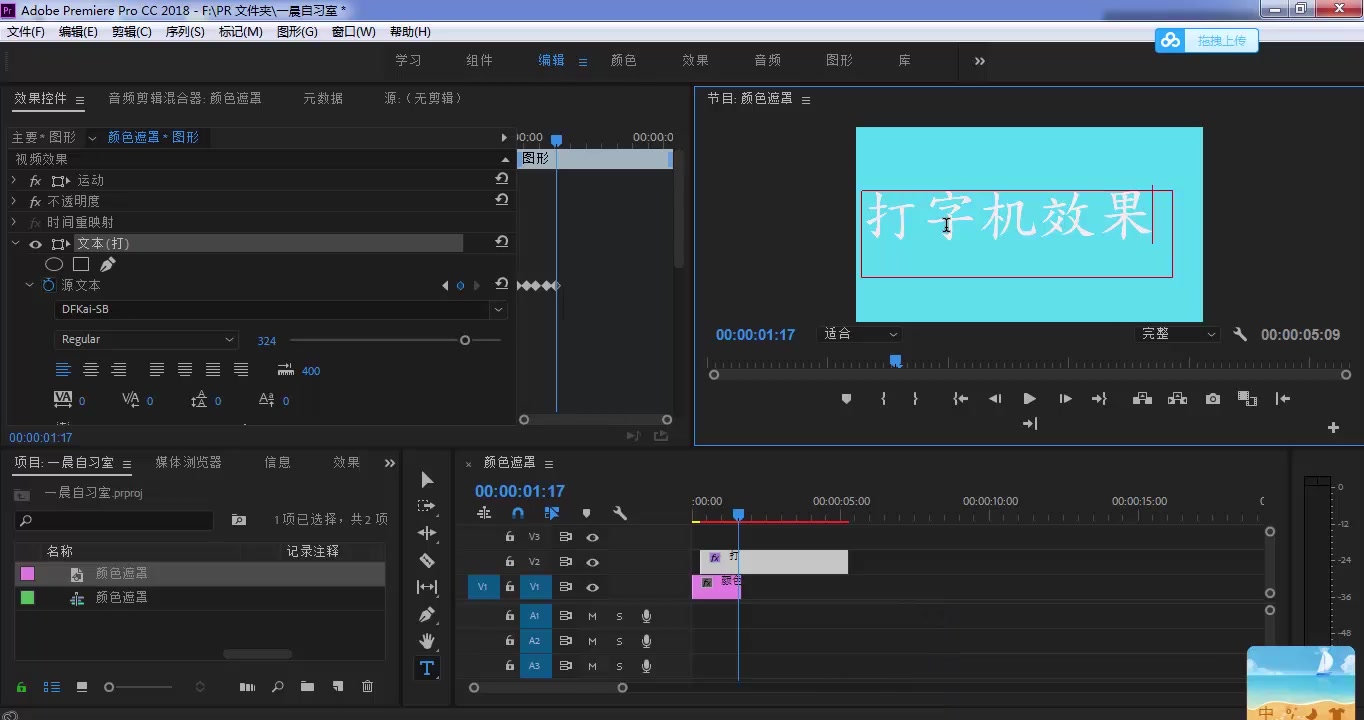Click the Project panel search field
The width and height of the screenshot is (1364, 720).
pyautogui.click(x=114, y=520)
